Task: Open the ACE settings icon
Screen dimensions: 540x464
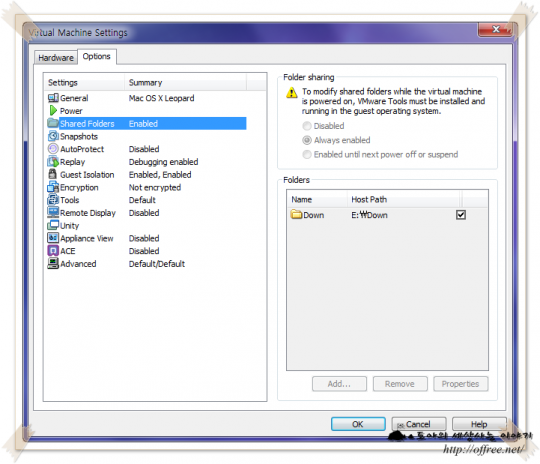Action: click(x=53, y=250)
